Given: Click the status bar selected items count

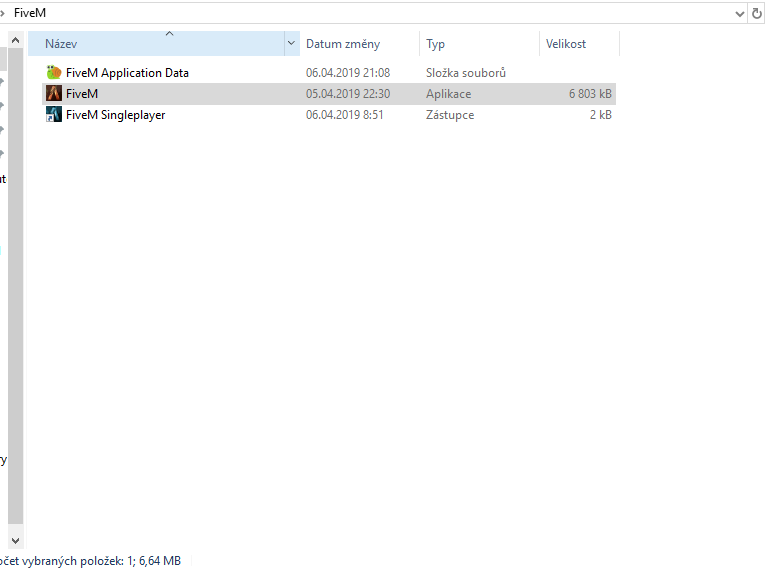Looking at the screenshot, I should (90, 561).
